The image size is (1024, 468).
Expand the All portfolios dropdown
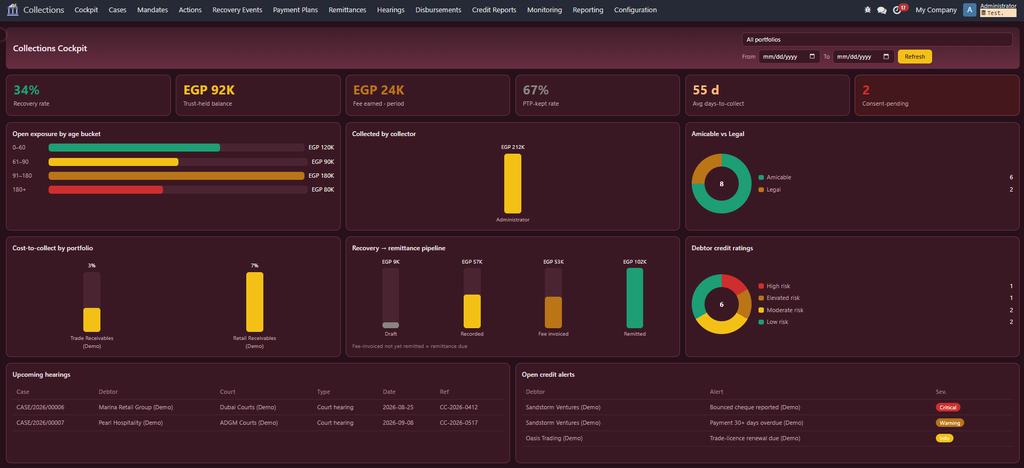click(877, 40)
